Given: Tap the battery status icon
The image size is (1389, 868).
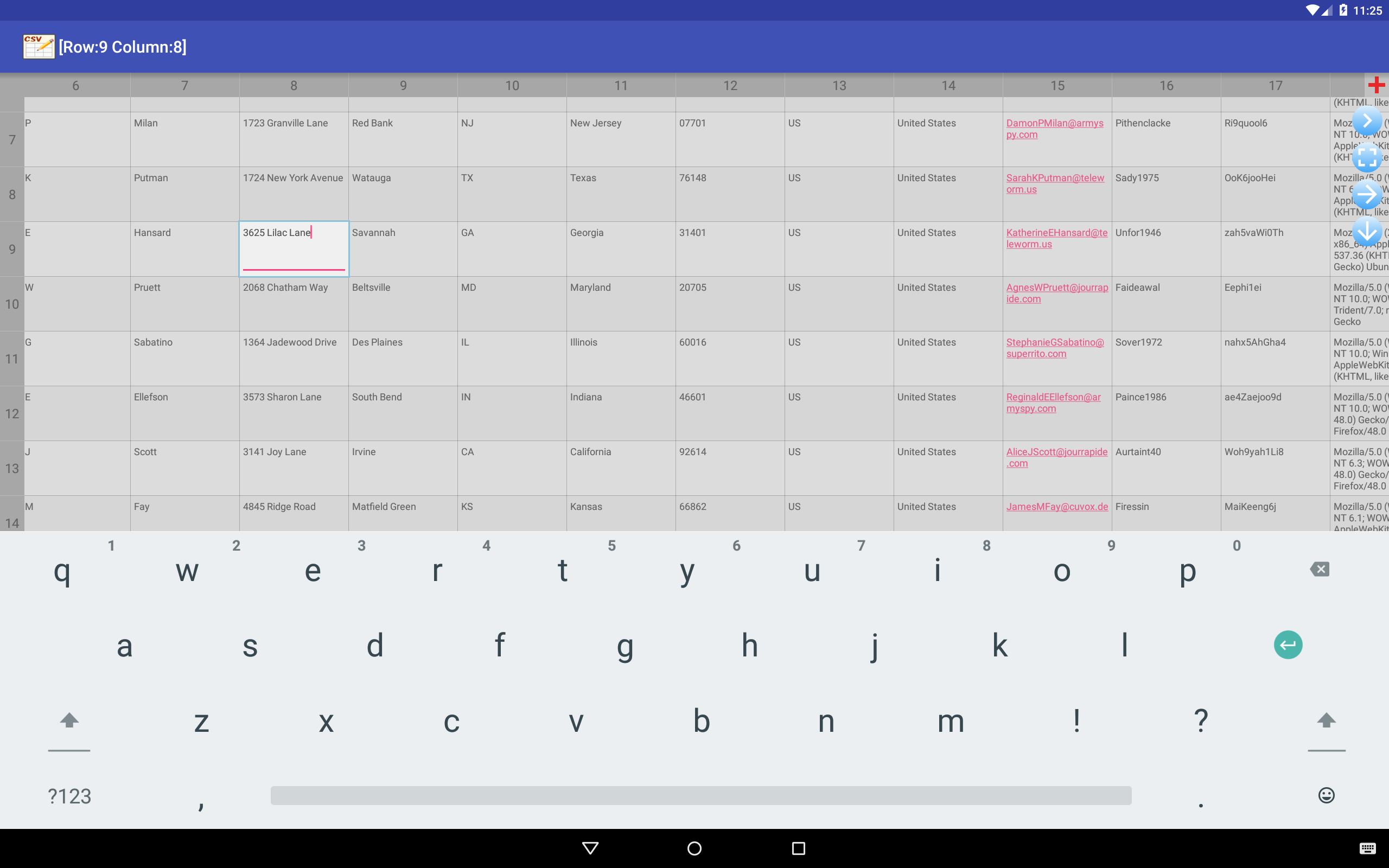Looking at the screenshot, I should pyautogui.click(x=1342, y=10).
